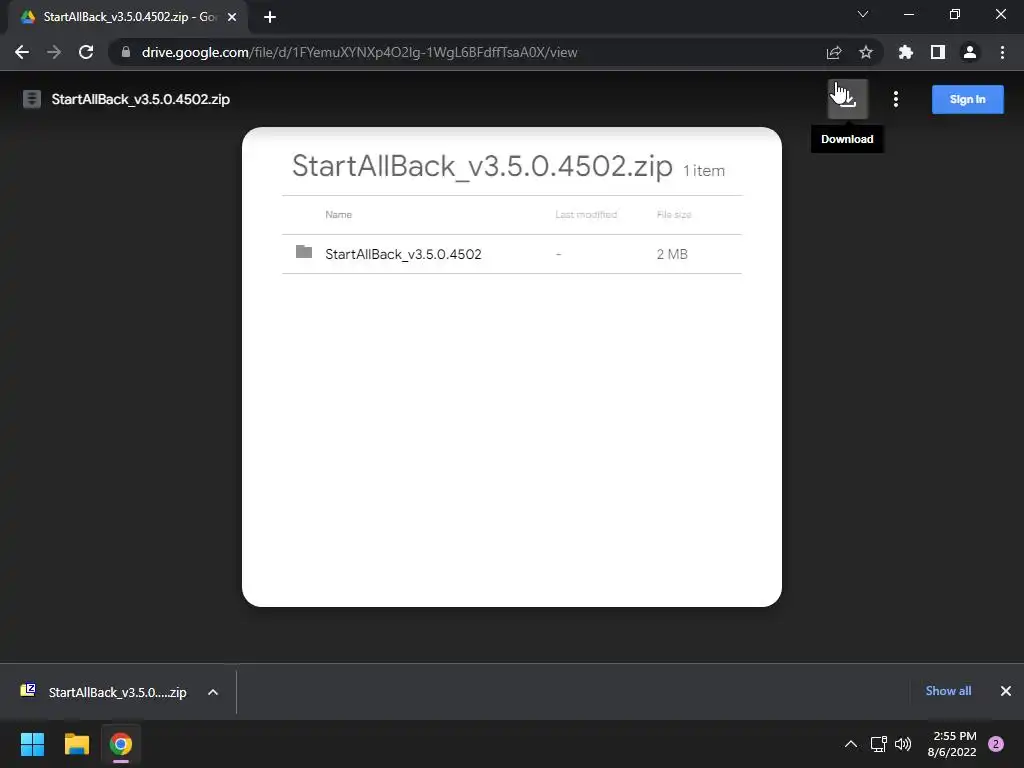Open network status in system tray
This screenshot has width=1024, height=768.
(879, 744)
